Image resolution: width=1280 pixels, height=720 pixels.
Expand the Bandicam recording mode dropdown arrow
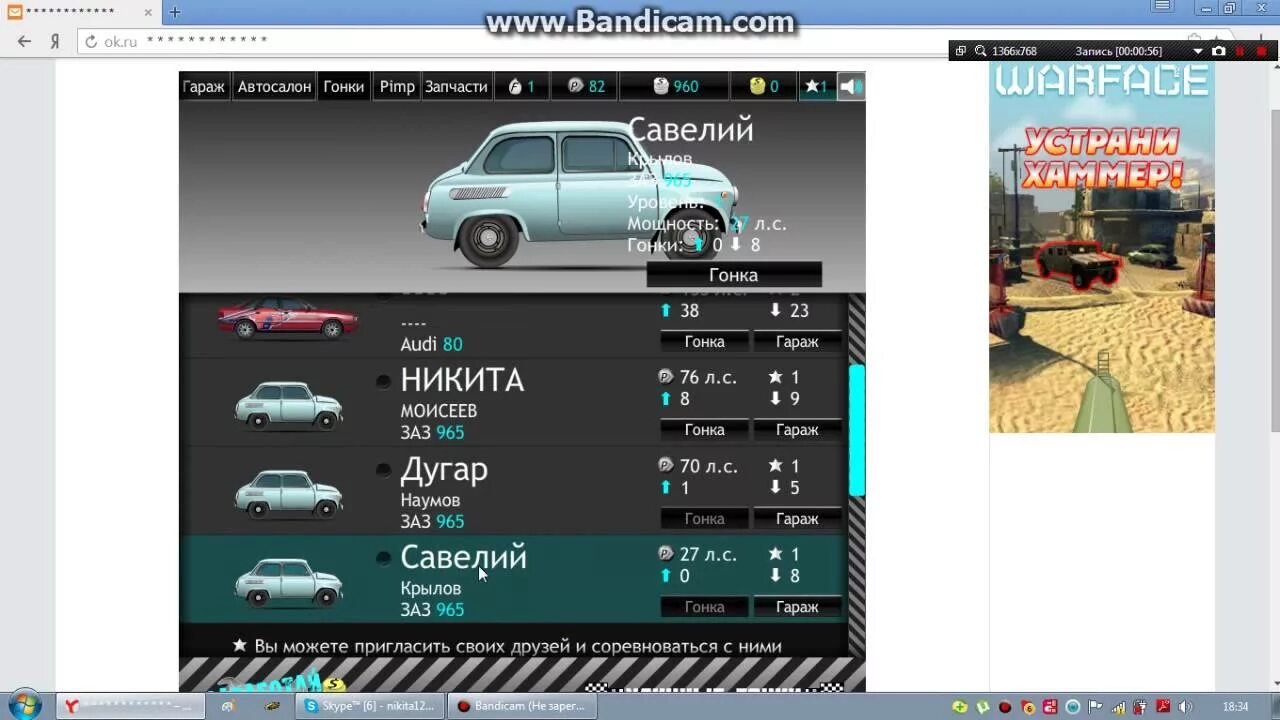click(x=1198, y=50)
